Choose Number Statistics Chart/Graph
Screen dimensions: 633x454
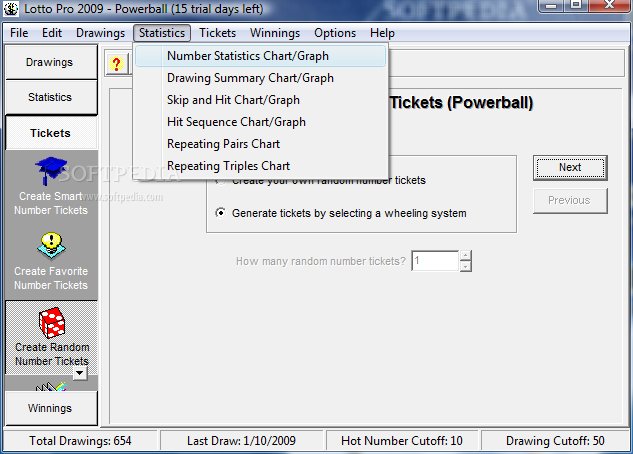point(260,56)
